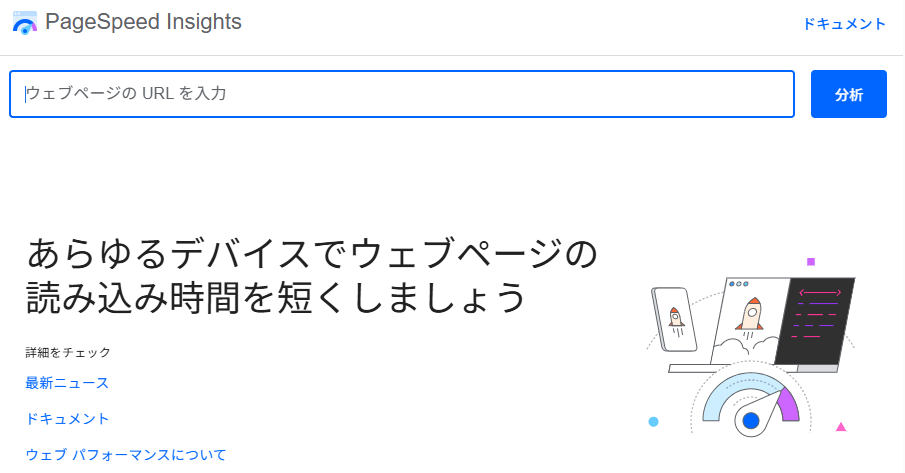Click the phone illustration with a rocket
Viewport: 905px width, 473px height.
(675, 319)
